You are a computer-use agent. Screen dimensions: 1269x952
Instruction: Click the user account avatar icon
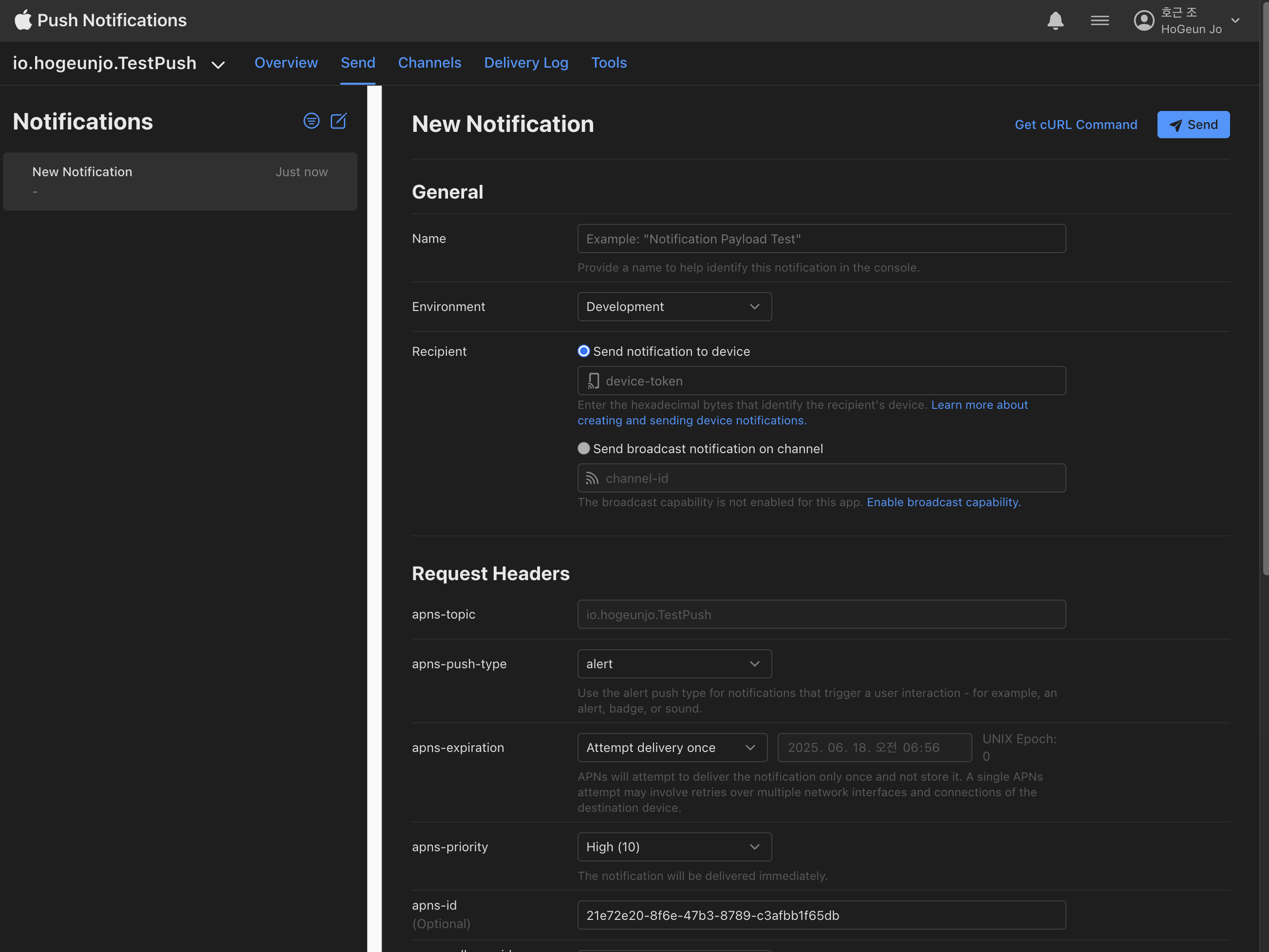click(x=1143, y=20)
